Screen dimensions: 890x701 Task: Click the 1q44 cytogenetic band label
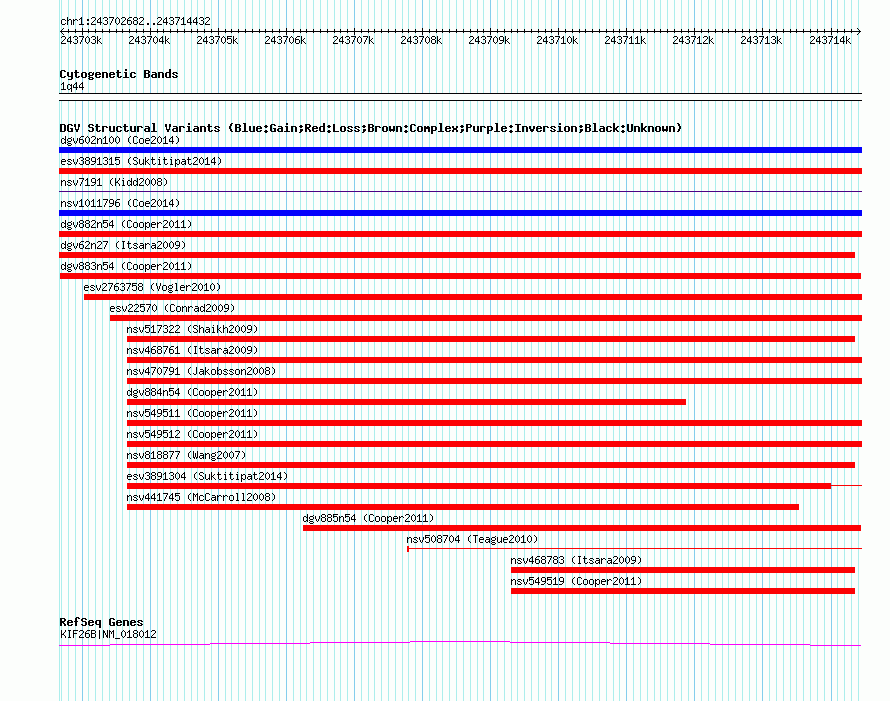[x=72, y=87]
